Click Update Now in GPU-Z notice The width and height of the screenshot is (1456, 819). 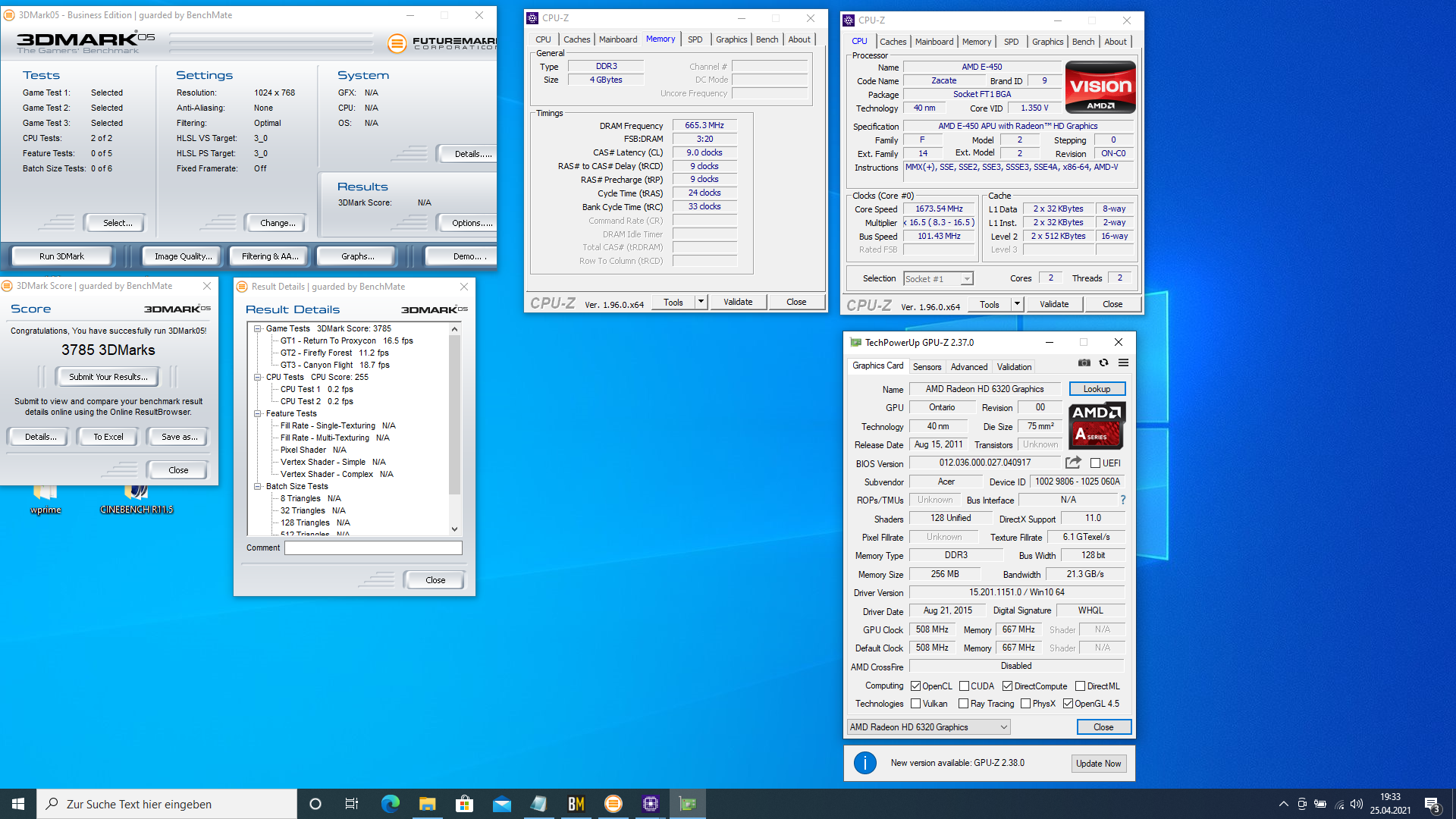coord(1098,764)
